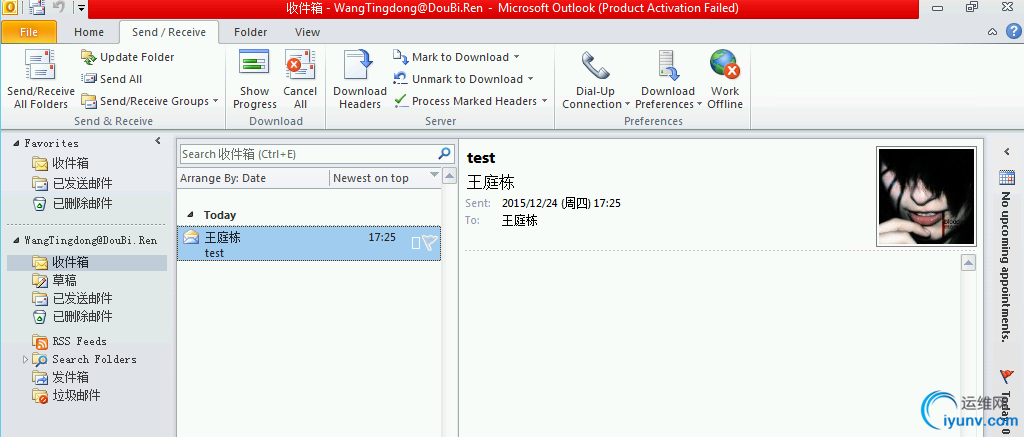Image resolution: width=1024 pixels, height=437 pixels.
Task: Open the RSS Feeds folder
Action: (79, 341)
